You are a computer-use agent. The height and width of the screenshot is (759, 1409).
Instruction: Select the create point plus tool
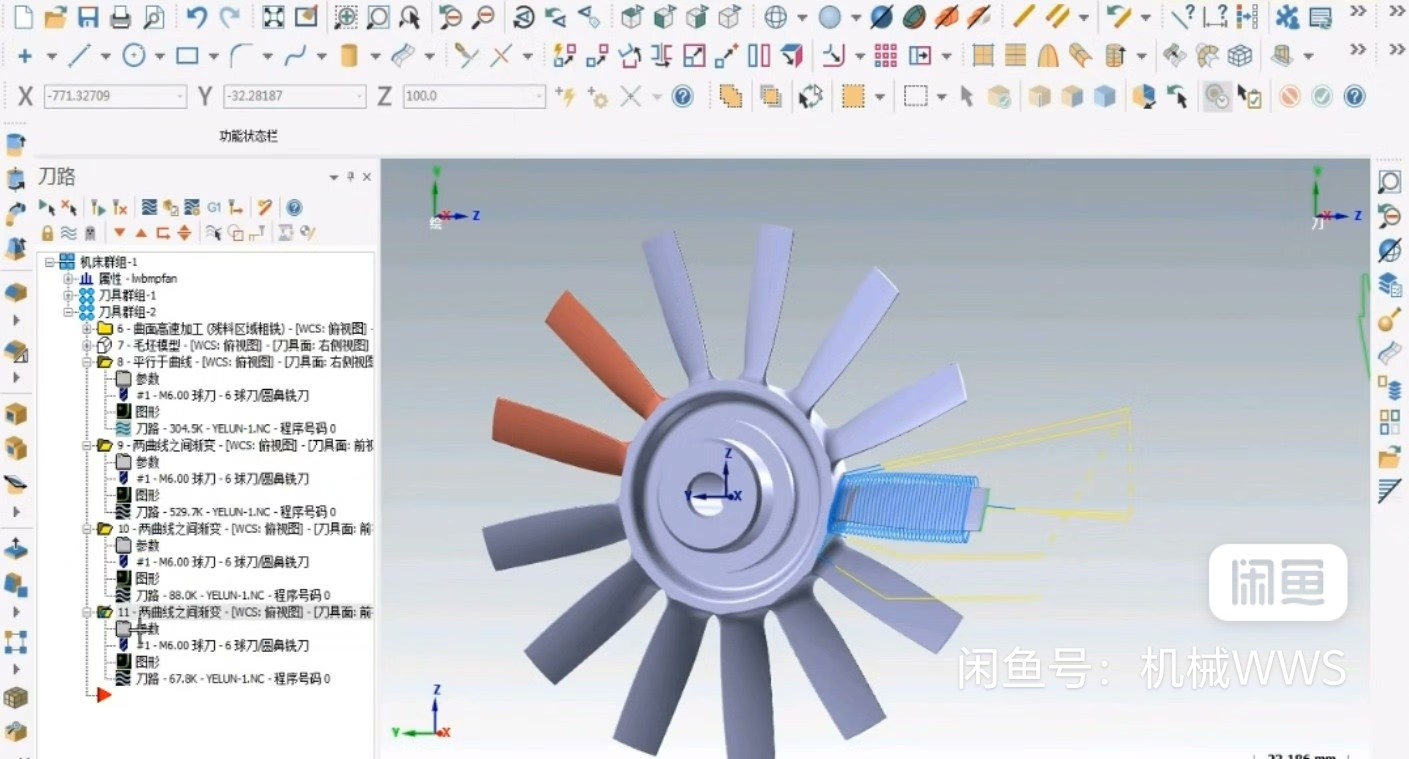coord(24,56)
